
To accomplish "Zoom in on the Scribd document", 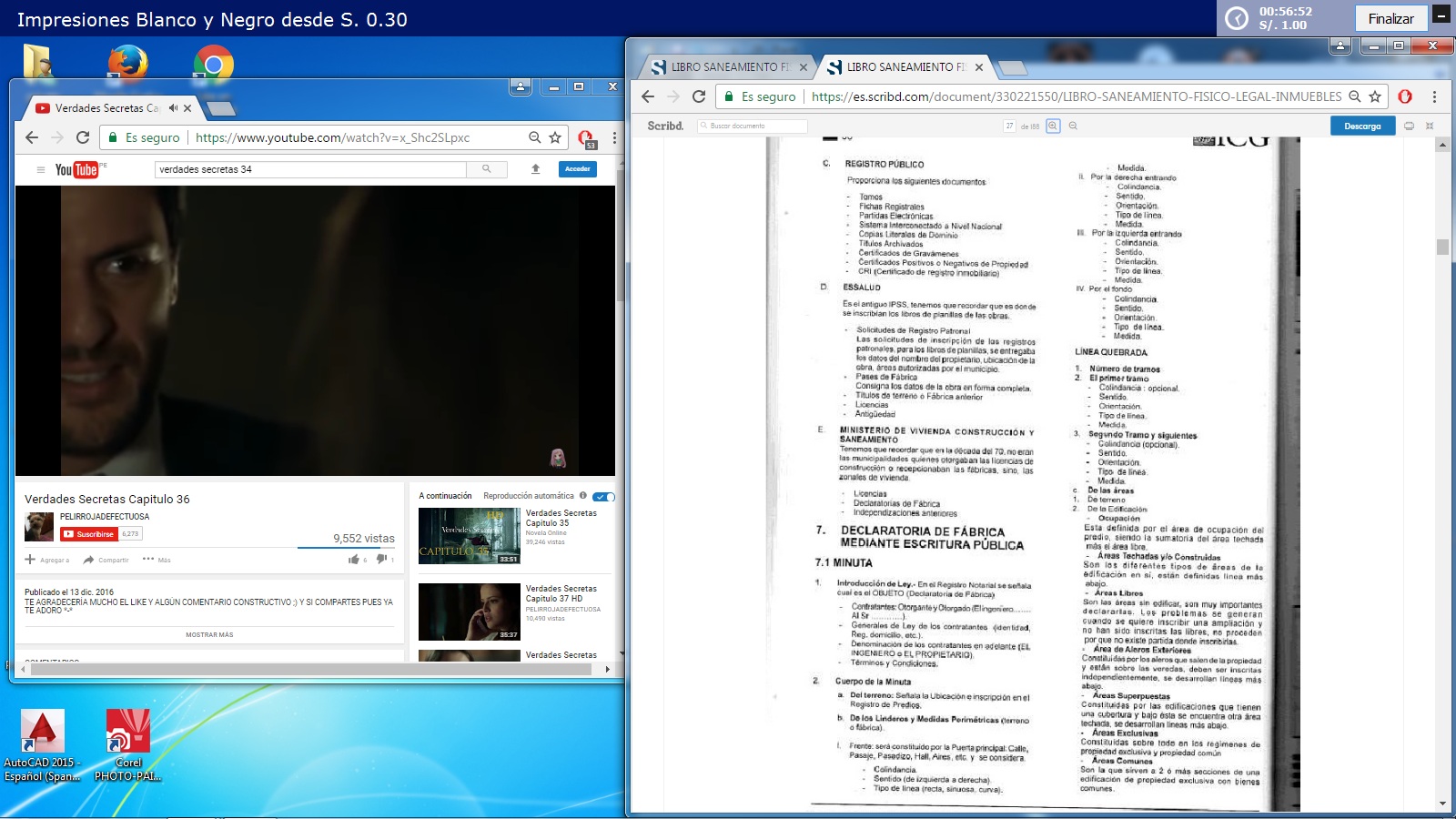I will (1053, 126).
